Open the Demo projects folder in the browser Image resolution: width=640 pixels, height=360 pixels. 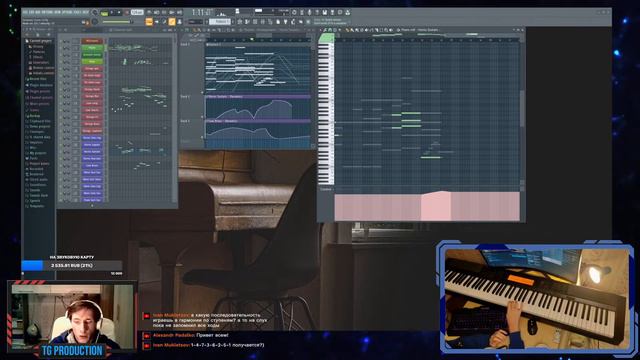click(38, 127)
